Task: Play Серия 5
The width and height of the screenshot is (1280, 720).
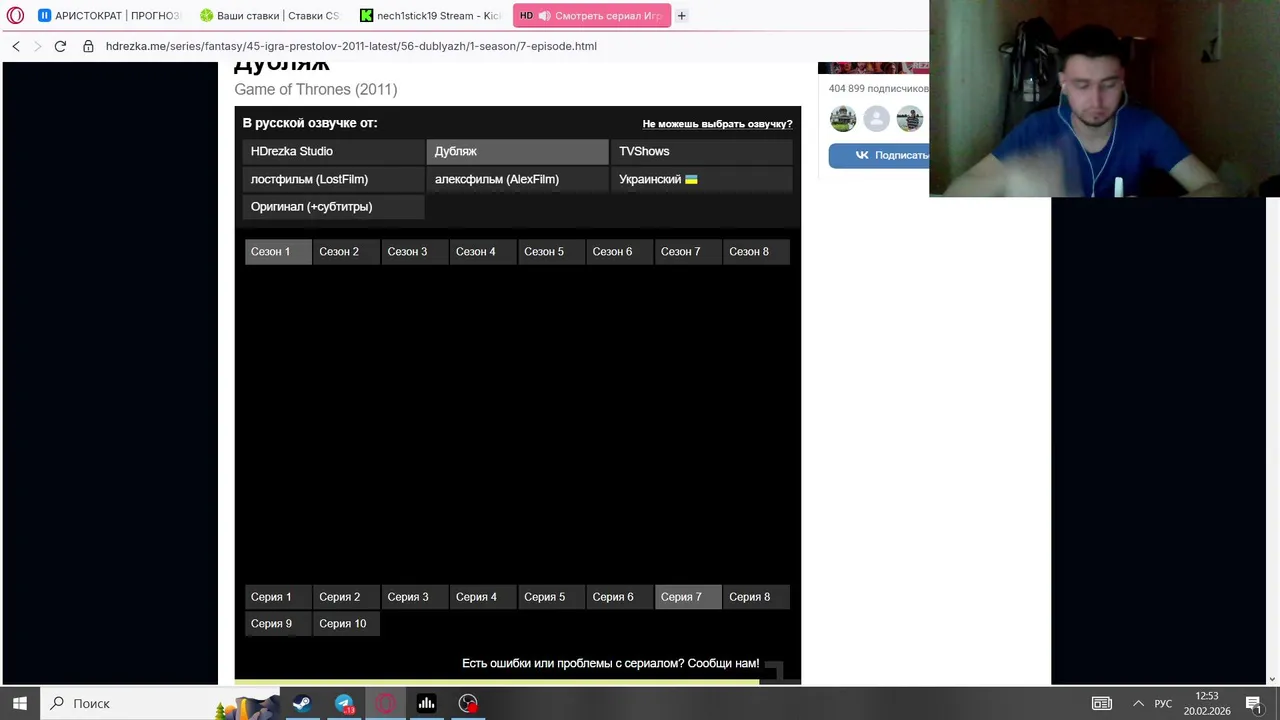Action: click(551, 597)
